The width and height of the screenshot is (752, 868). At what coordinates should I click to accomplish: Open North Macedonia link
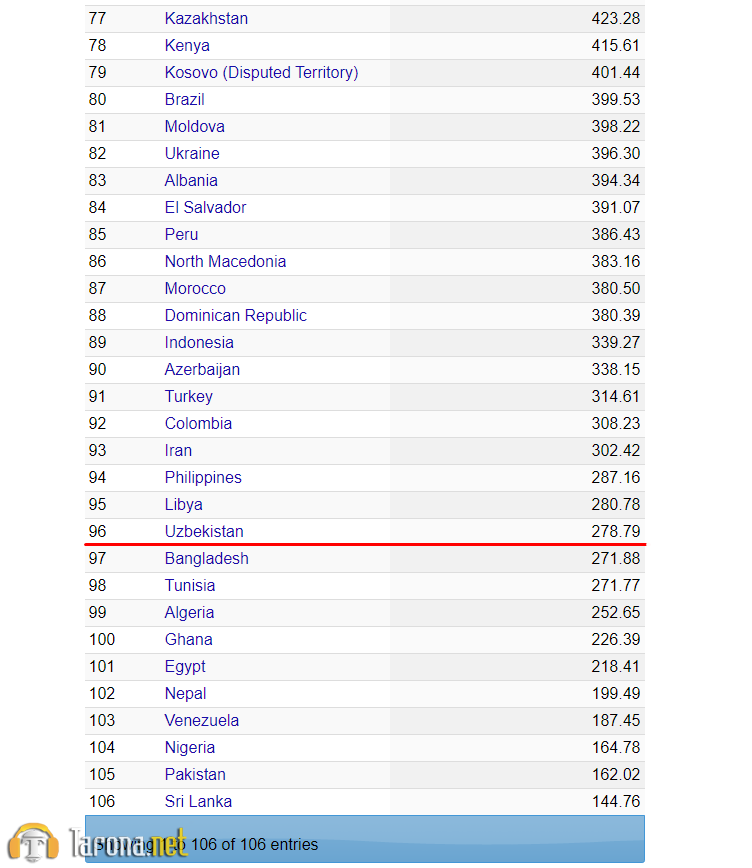[225, 261]
